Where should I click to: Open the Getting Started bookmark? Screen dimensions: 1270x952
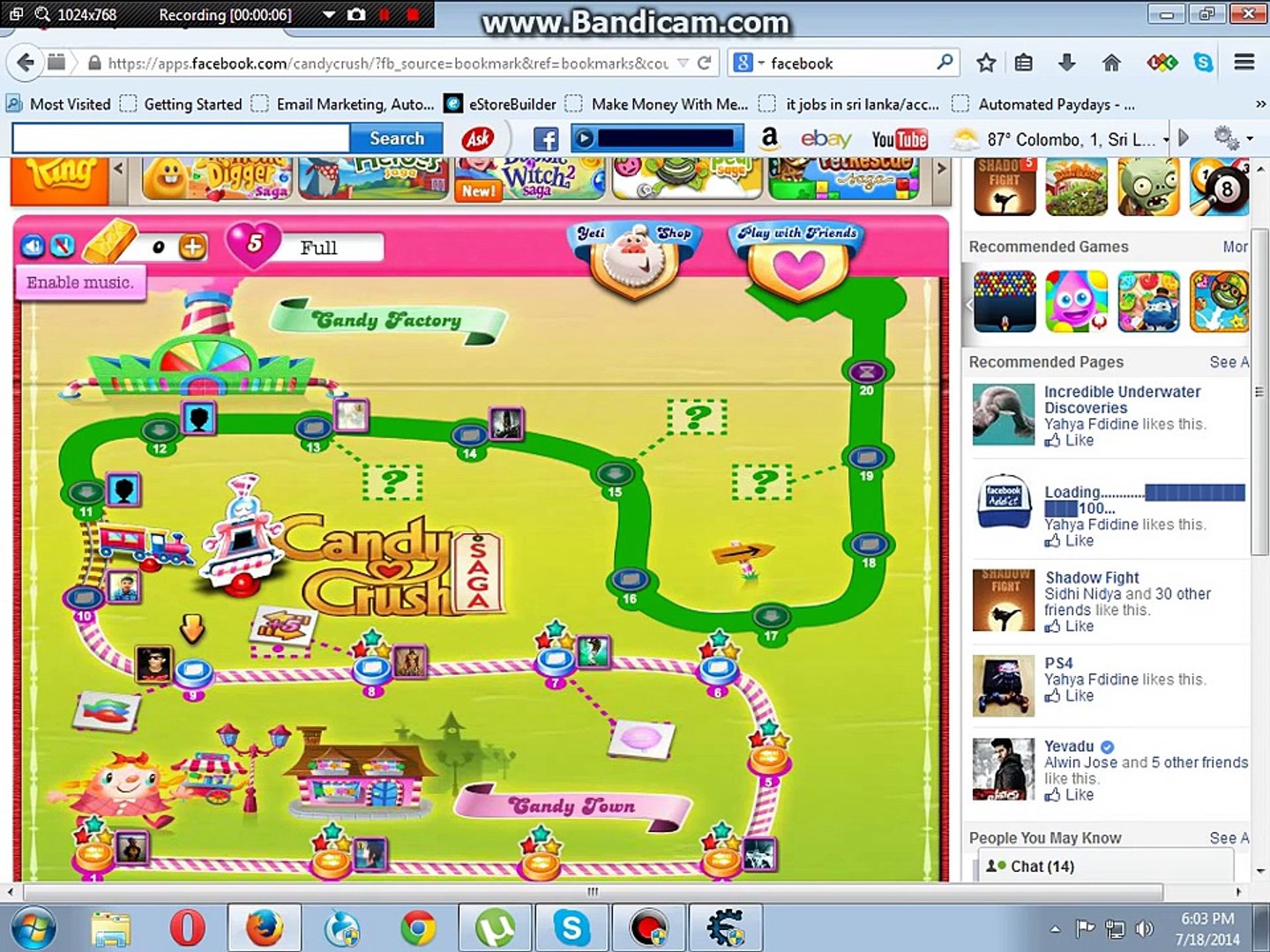tap(182, 104)
